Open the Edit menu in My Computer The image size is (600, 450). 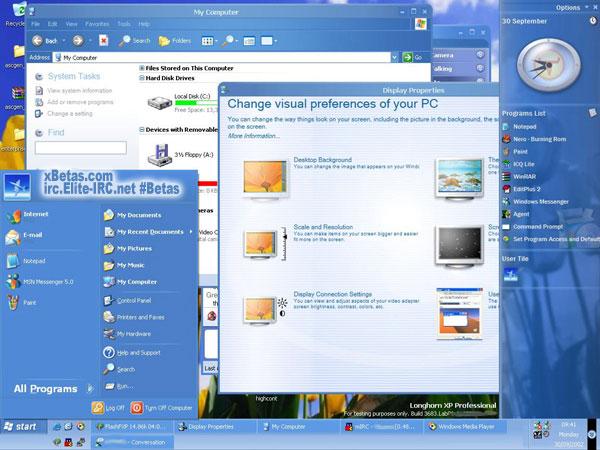52,24
